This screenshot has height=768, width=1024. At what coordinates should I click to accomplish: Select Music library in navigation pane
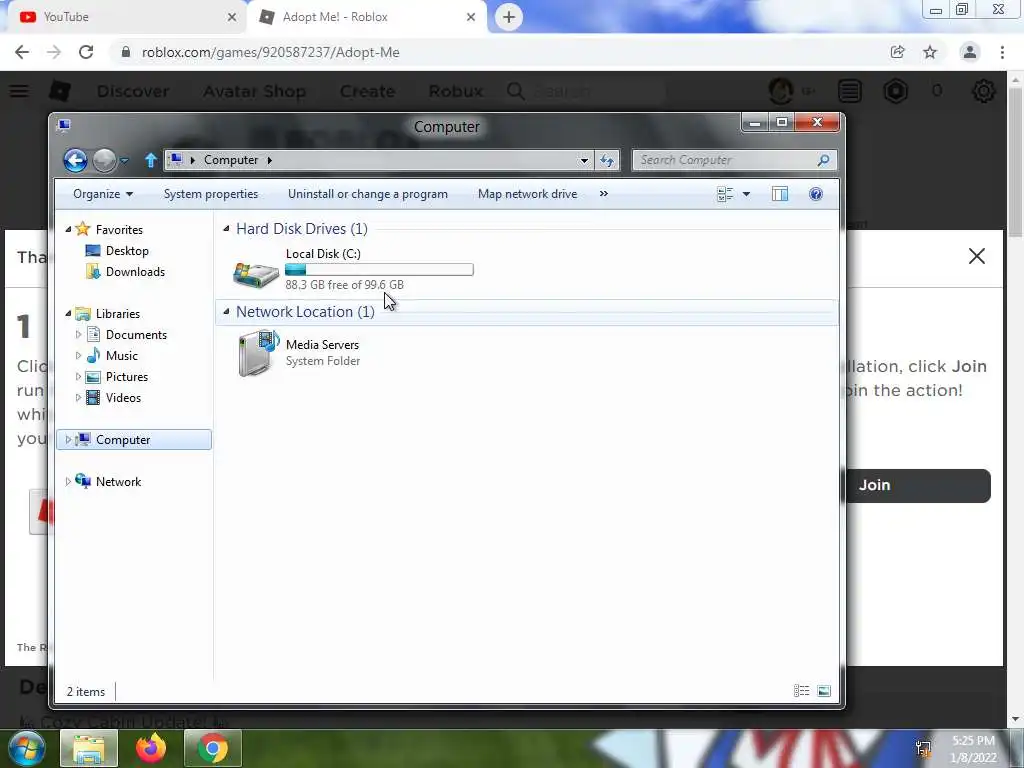pyautogui.click(x=121, y=355)
